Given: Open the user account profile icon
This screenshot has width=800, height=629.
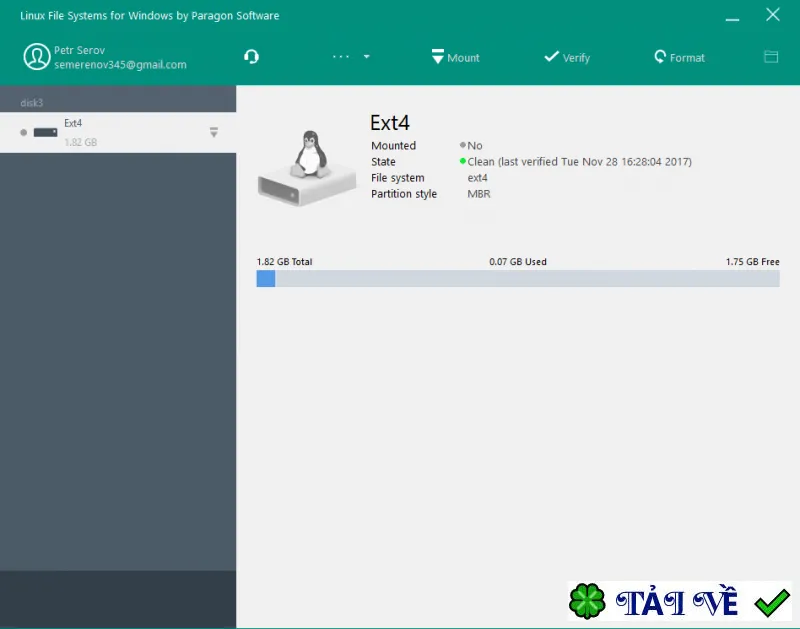Looking at the screenshot, I should coord(37,57).
